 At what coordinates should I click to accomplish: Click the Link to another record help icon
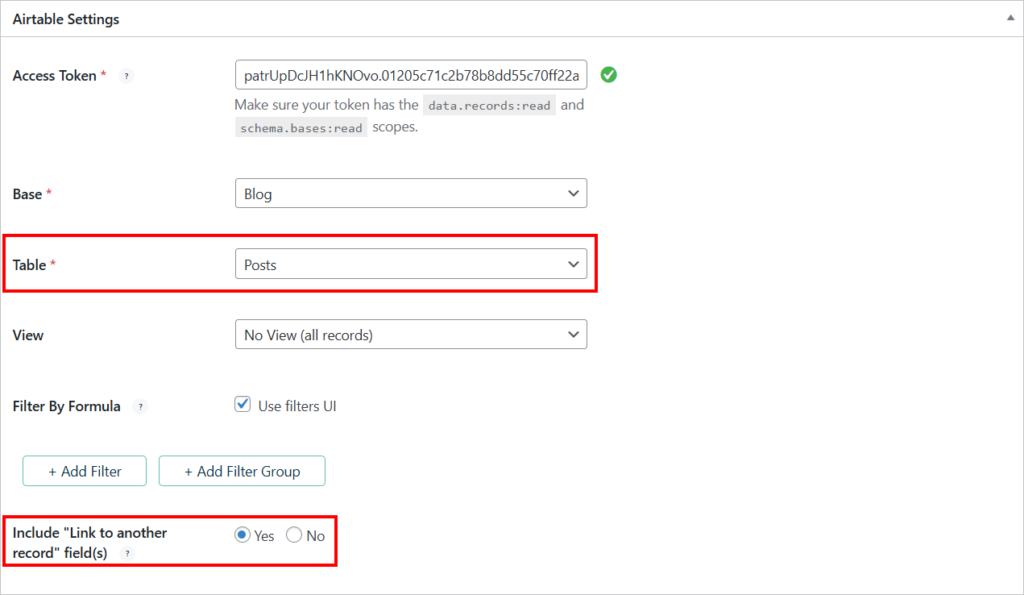click(x=127, y=553)
